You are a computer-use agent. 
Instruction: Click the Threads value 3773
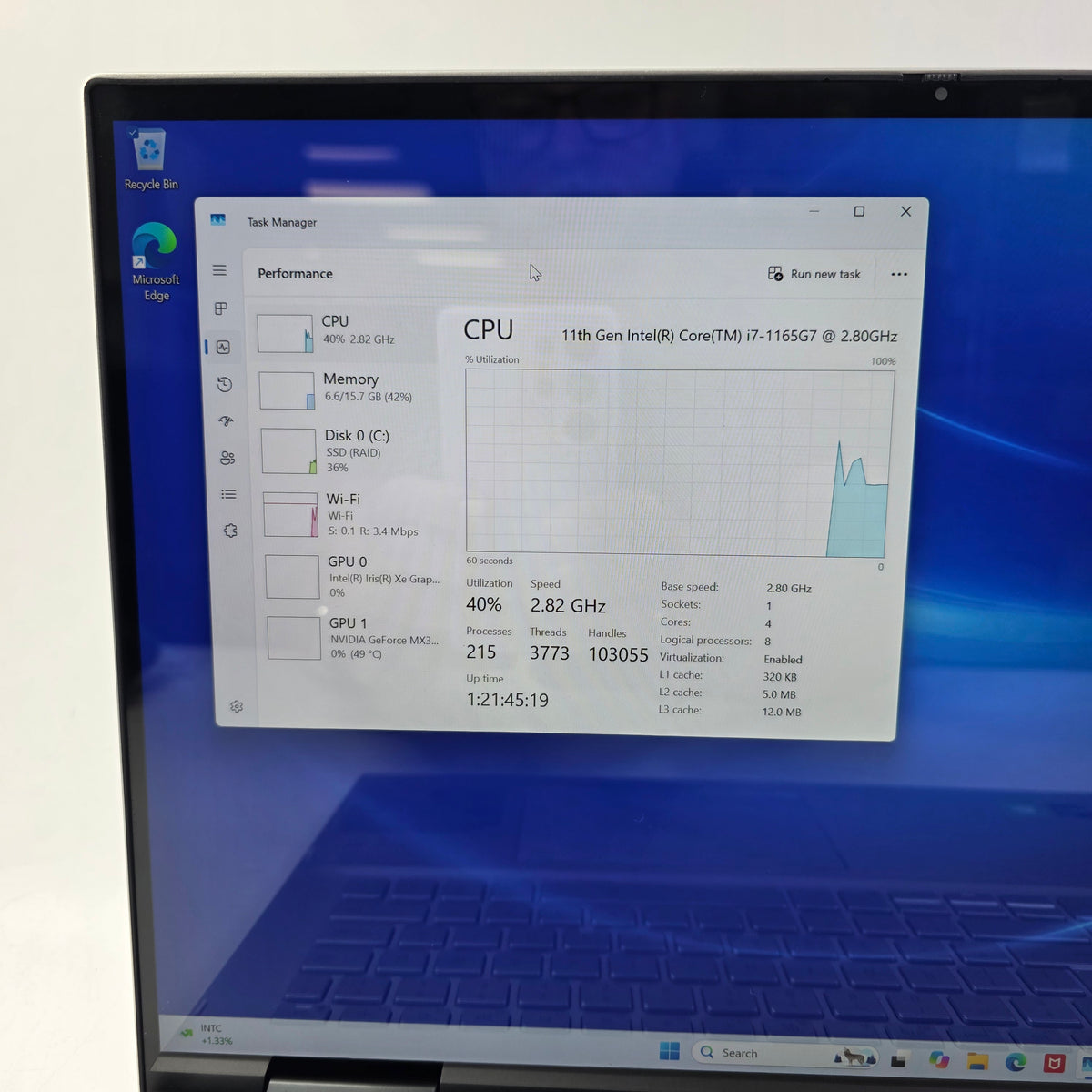pos(550,653)
